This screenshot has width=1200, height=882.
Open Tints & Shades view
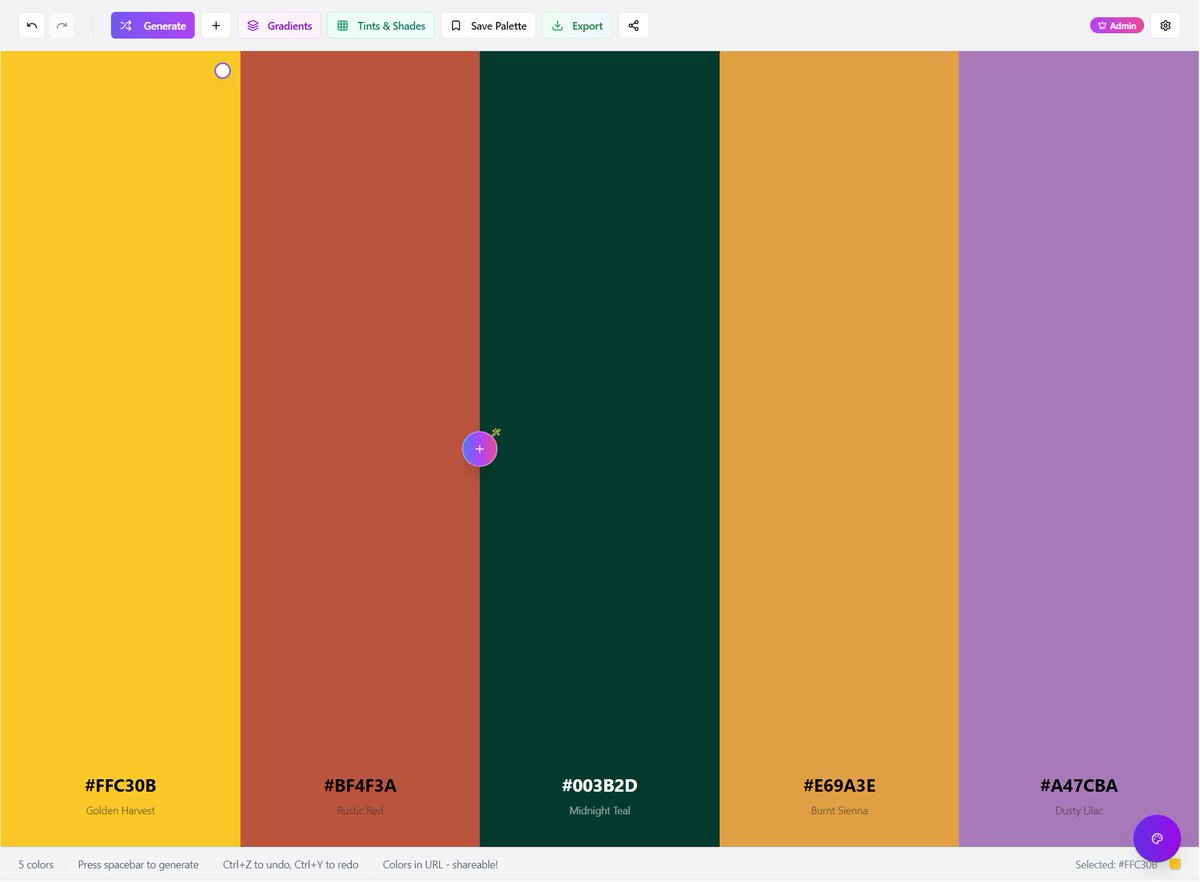click(381, 25)
